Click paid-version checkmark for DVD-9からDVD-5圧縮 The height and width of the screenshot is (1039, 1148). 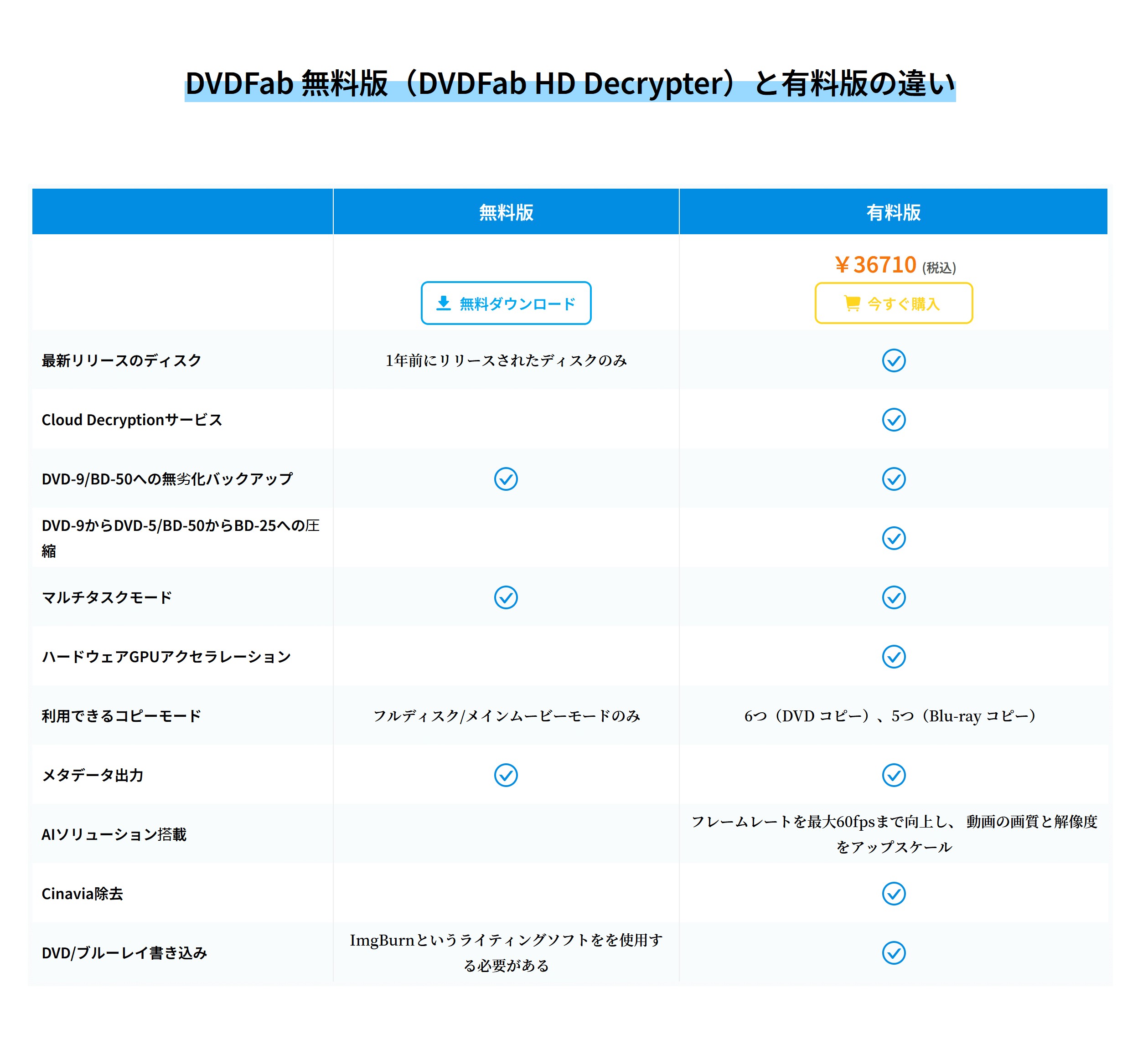(x=894, y=538)
